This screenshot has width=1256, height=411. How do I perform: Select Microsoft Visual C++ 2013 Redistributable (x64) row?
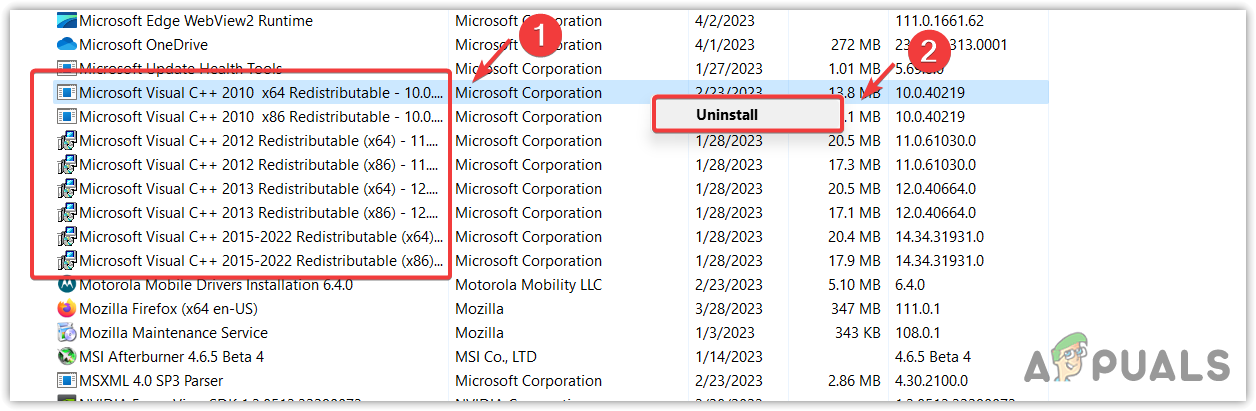pos(260,189)
